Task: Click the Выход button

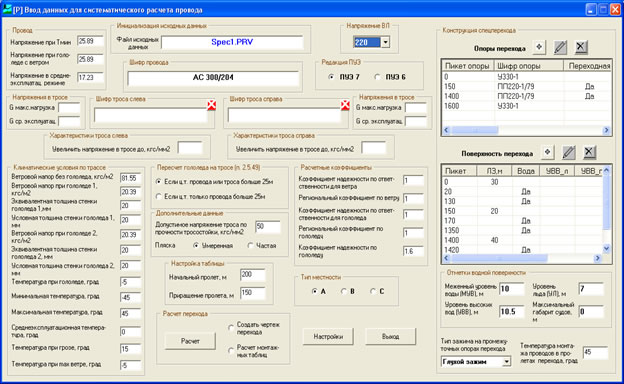Action: tap(390, 337)
